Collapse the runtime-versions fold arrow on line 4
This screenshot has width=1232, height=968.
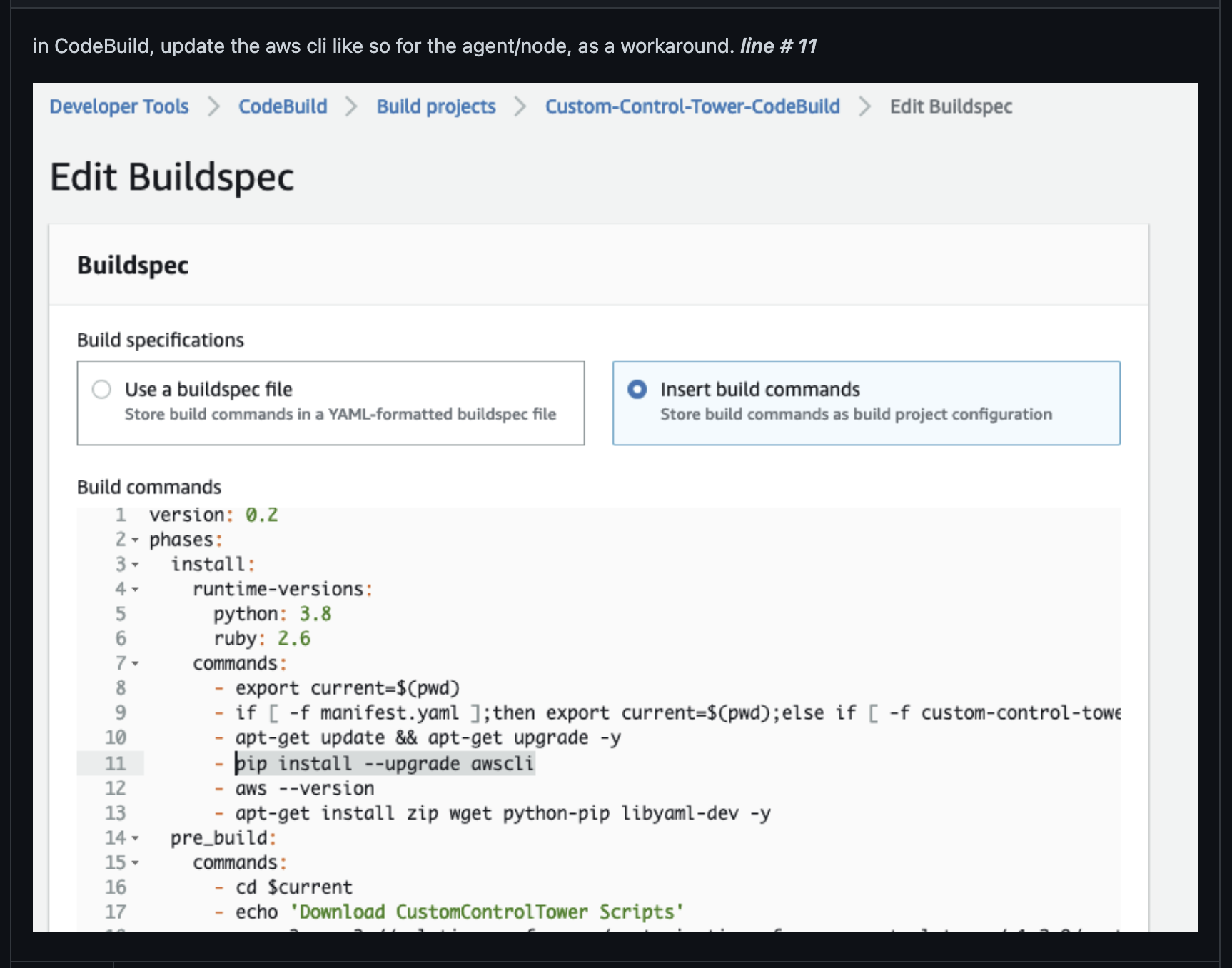click(135, 590)
